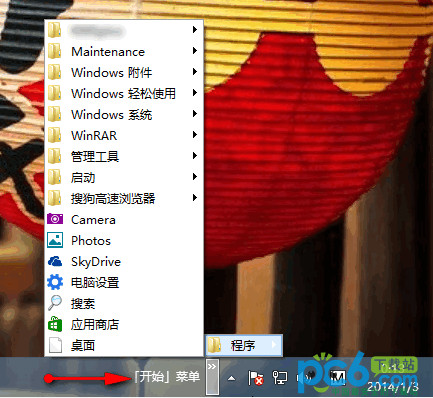Viewport: 433px width, 398px height.
Task: Click the 搜狗高速浏览器 folder icon
Action: point(54,198)
